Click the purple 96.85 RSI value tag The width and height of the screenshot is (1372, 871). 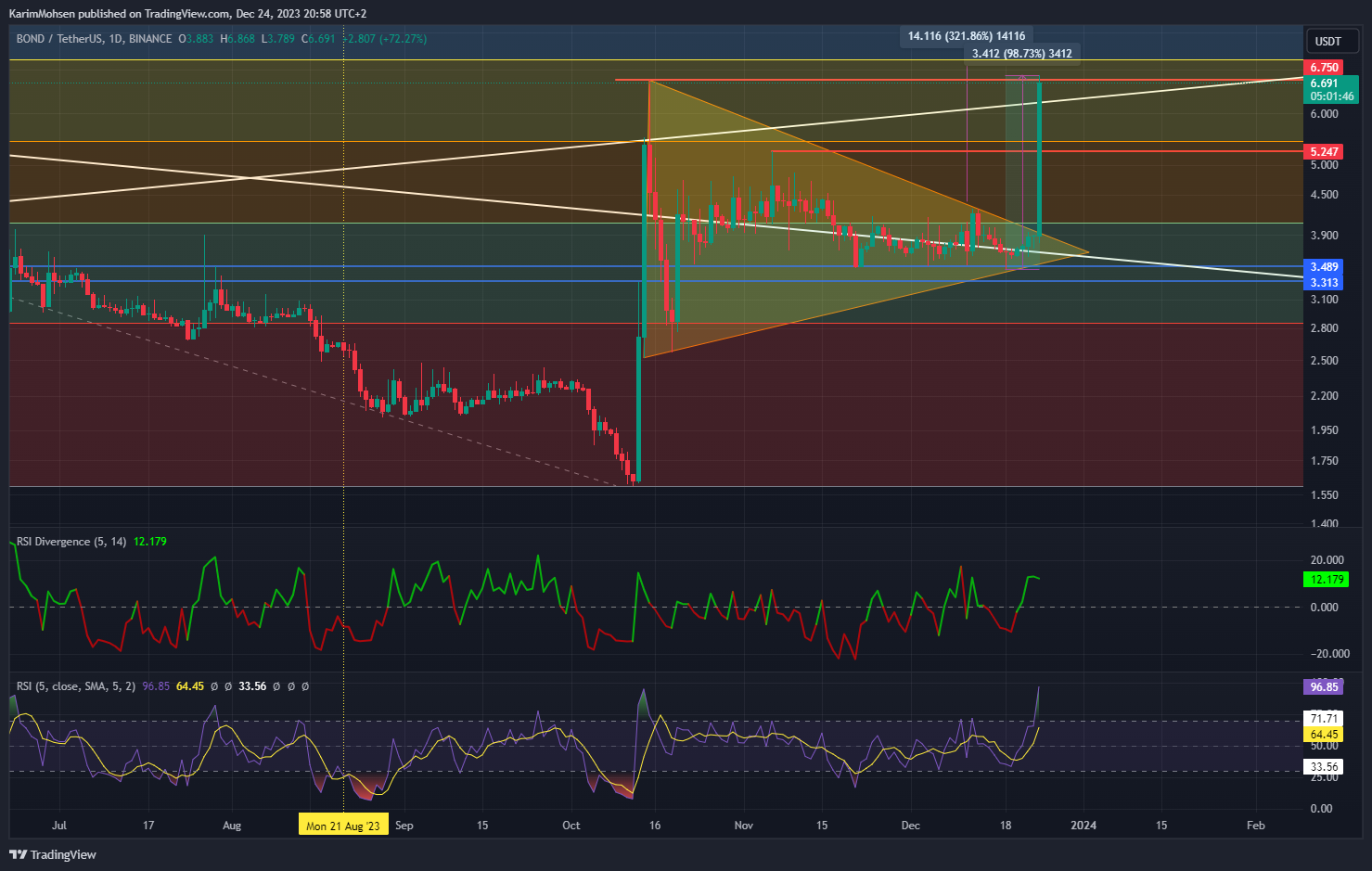click(1324, 687)
